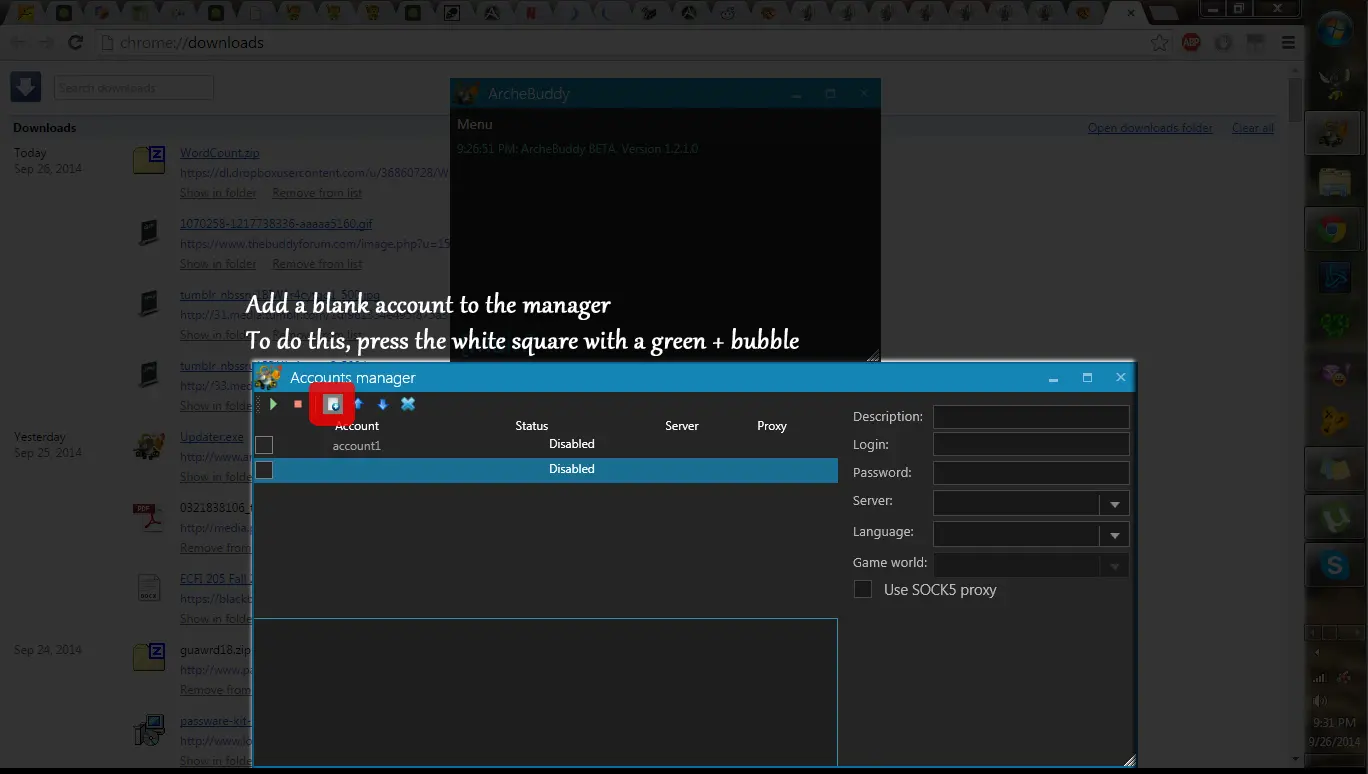This screenshot has height=774, width=1368.
Task: Open the Language dropdown list
Action: click(1114, 536)
